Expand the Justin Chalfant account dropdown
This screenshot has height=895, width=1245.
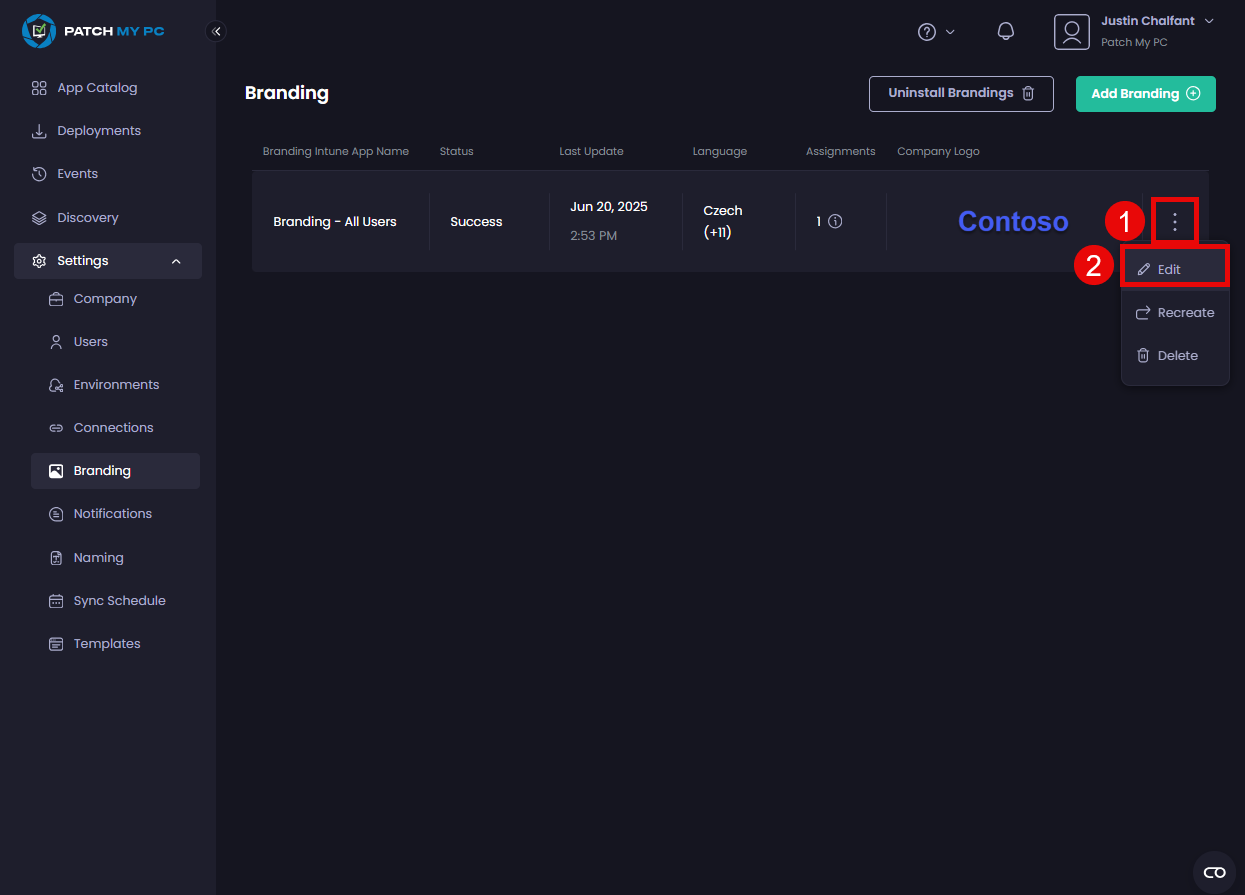click(x=1208, y=21)
